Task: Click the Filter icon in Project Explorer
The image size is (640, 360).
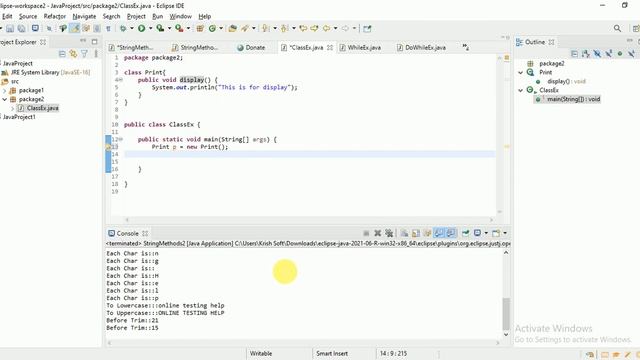Action: (84, 53)
